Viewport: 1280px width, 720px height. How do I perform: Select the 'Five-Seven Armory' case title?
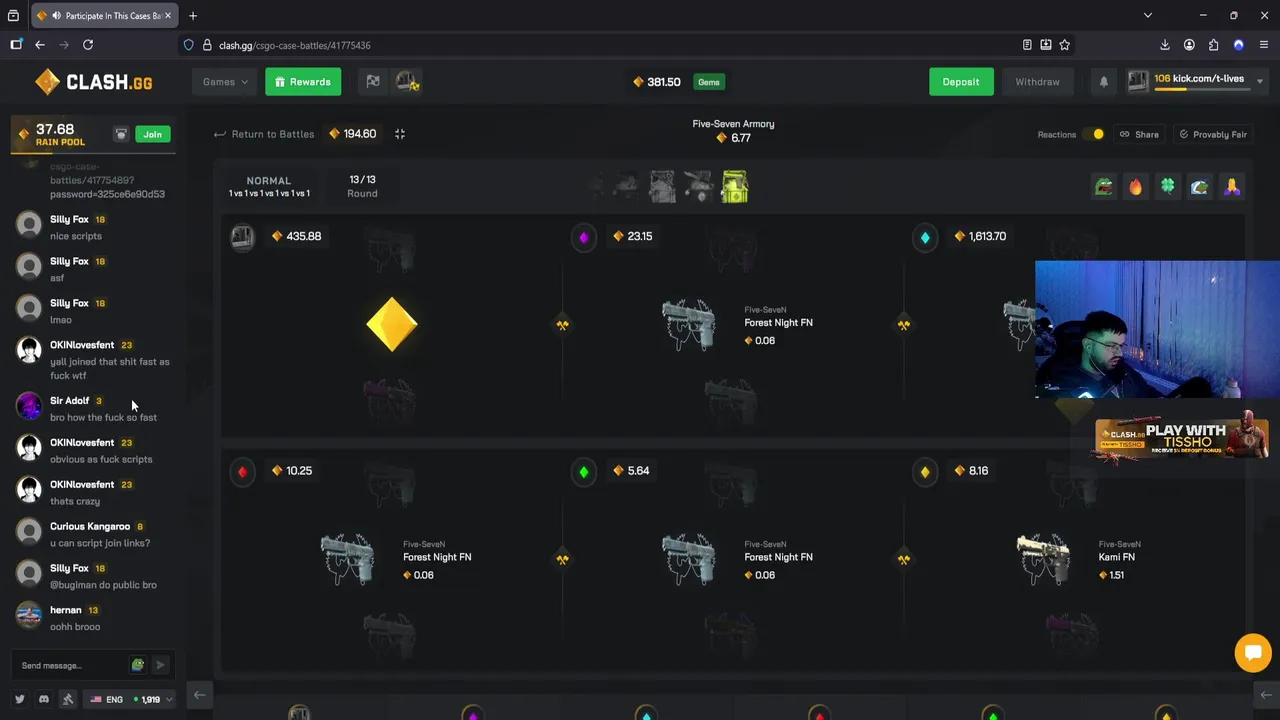point(733,124)
